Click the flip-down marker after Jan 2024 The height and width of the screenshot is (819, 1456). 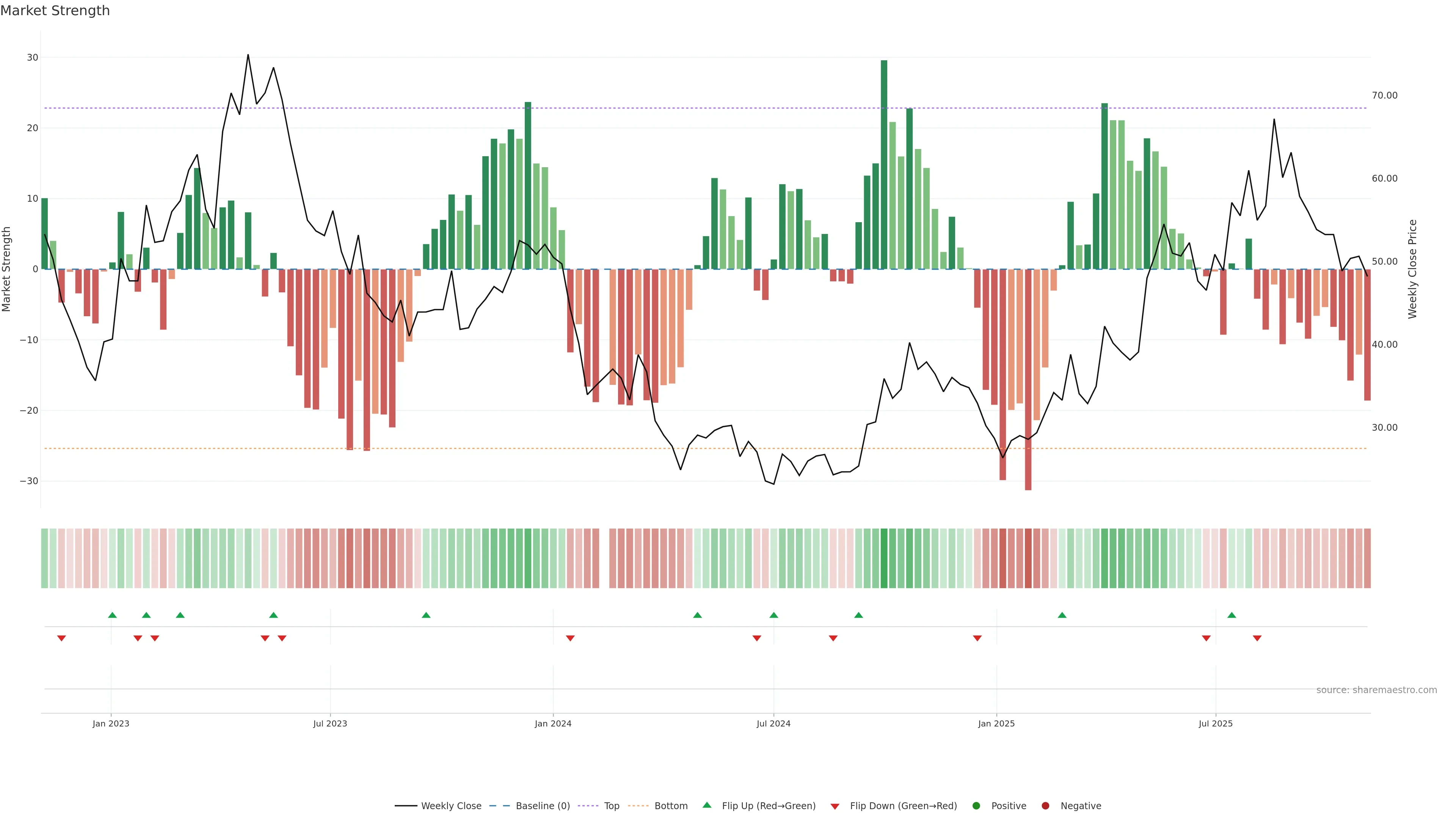(570, 638)
